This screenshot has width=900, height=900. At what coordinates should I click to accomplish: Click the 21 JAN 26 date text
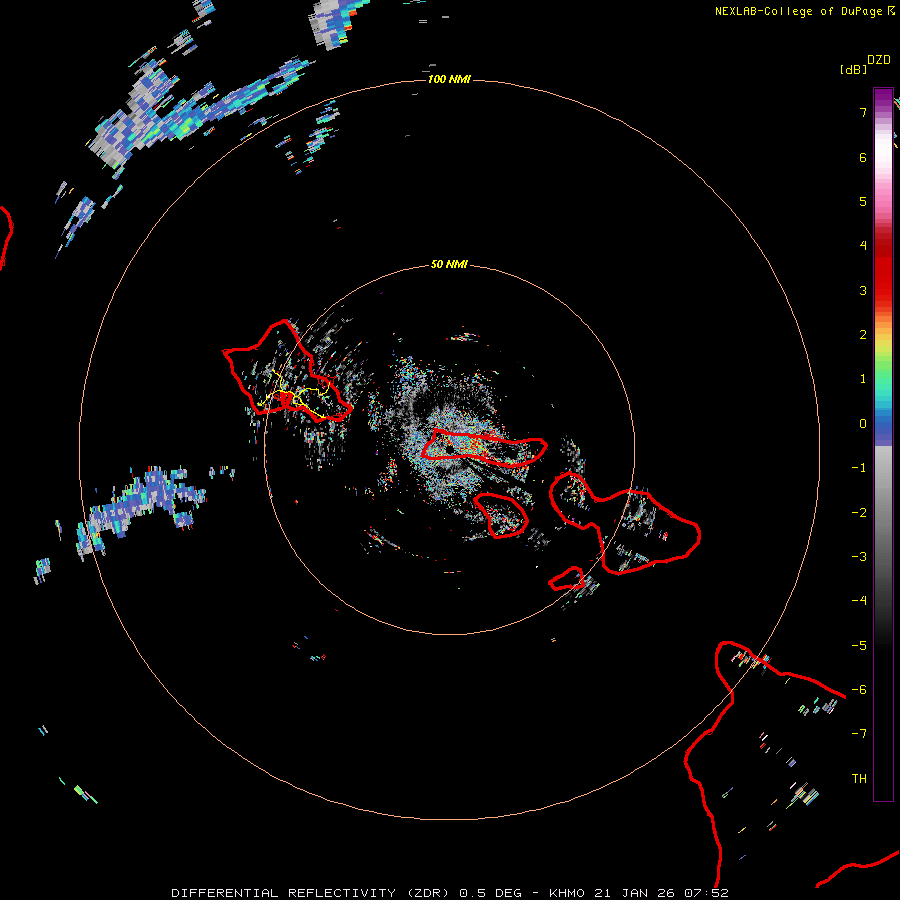[634, 893]
